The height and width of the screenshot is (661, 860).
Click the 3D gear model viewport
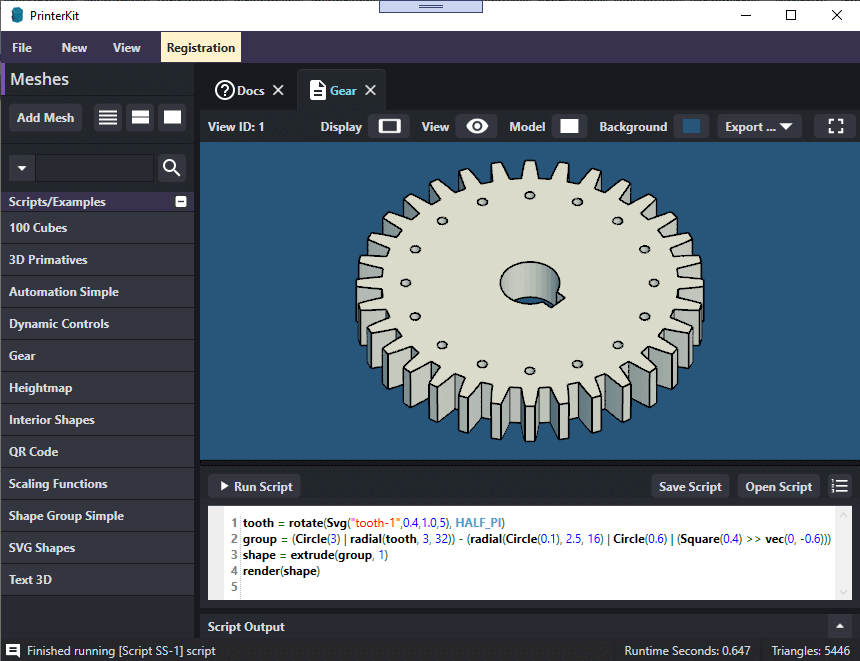tap(530, 301)
